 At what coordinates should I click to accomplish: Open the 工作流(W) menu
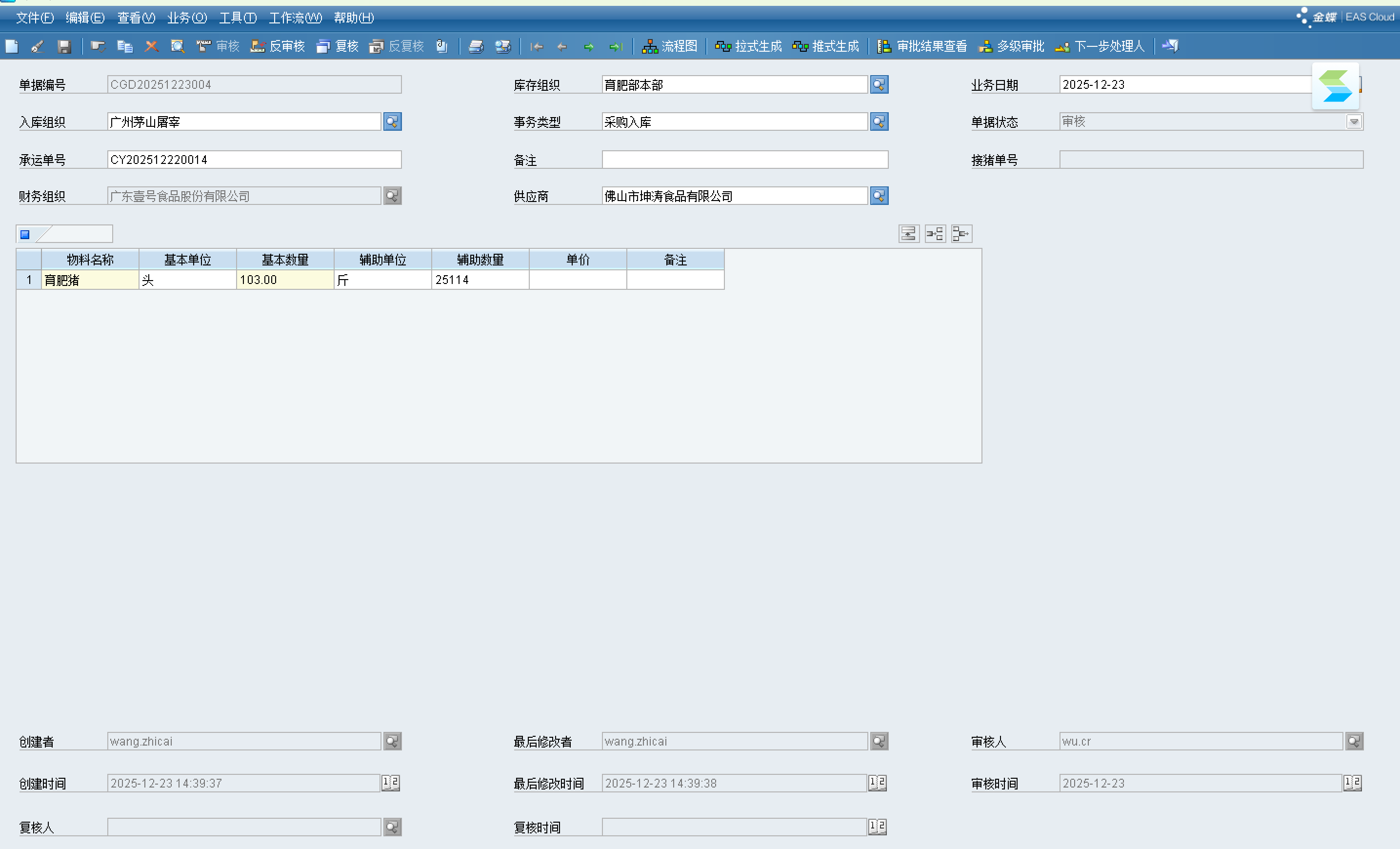295,18
